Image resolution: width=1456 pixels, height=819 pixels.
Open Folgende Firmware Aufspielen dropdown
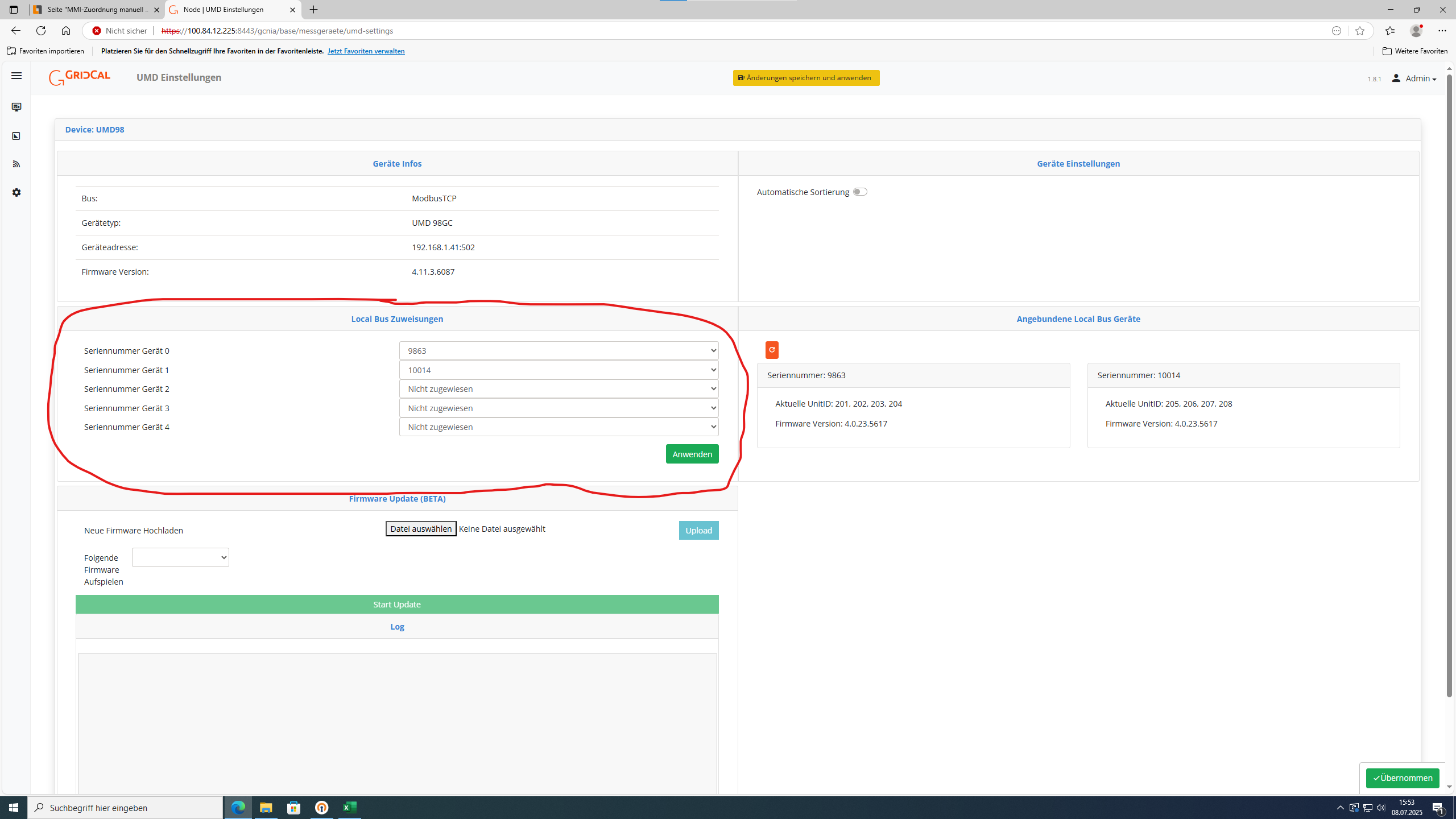[180, 557]
